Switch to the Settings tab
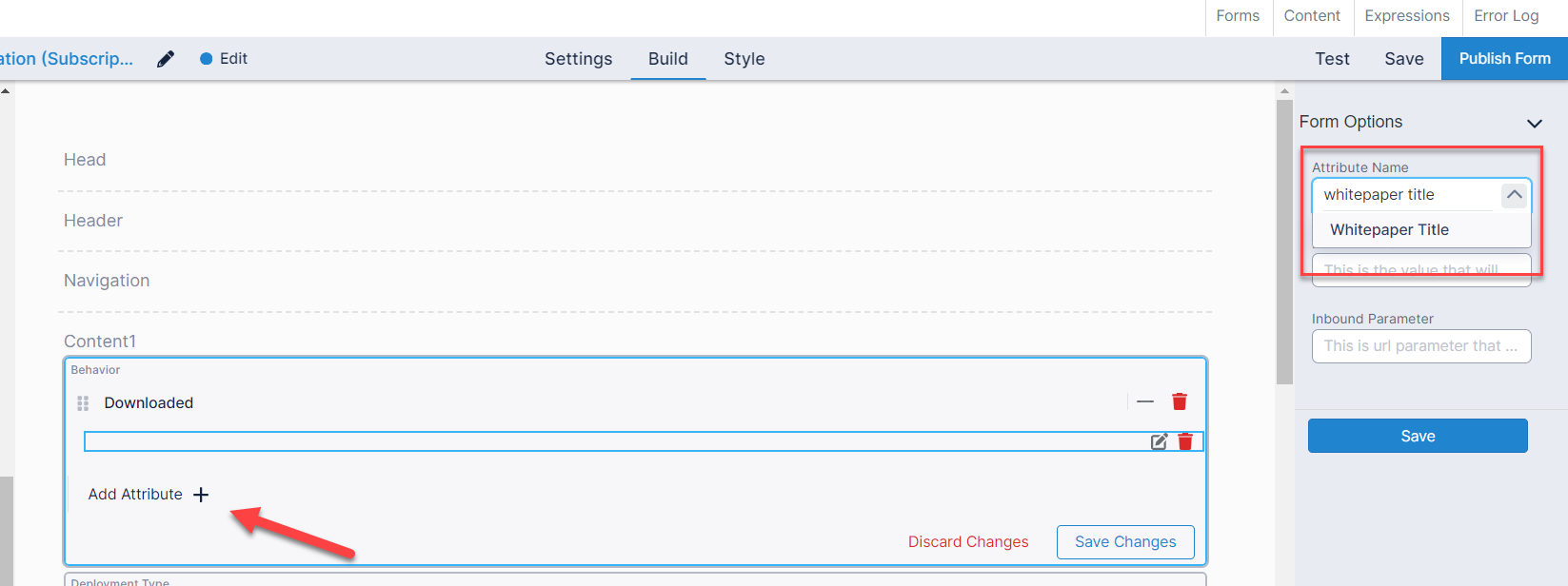This screenshot has height=586, width=1568. click(x=578, y=59)
